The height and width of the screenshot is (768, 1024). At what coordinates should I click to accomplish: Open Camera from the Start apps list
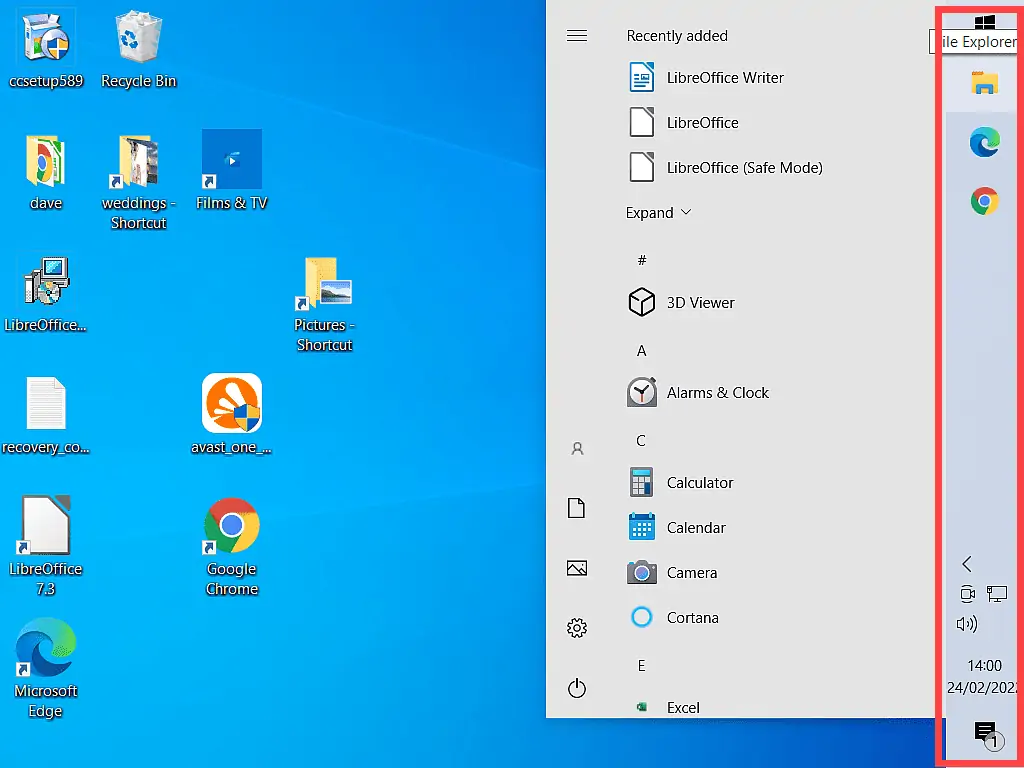(690, 572)
